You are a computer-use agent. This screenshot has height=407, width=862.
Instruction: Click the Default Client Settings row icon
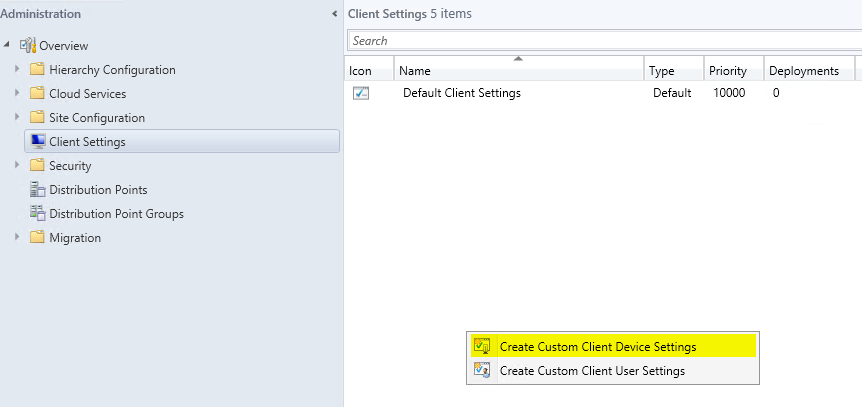[361, 94]
